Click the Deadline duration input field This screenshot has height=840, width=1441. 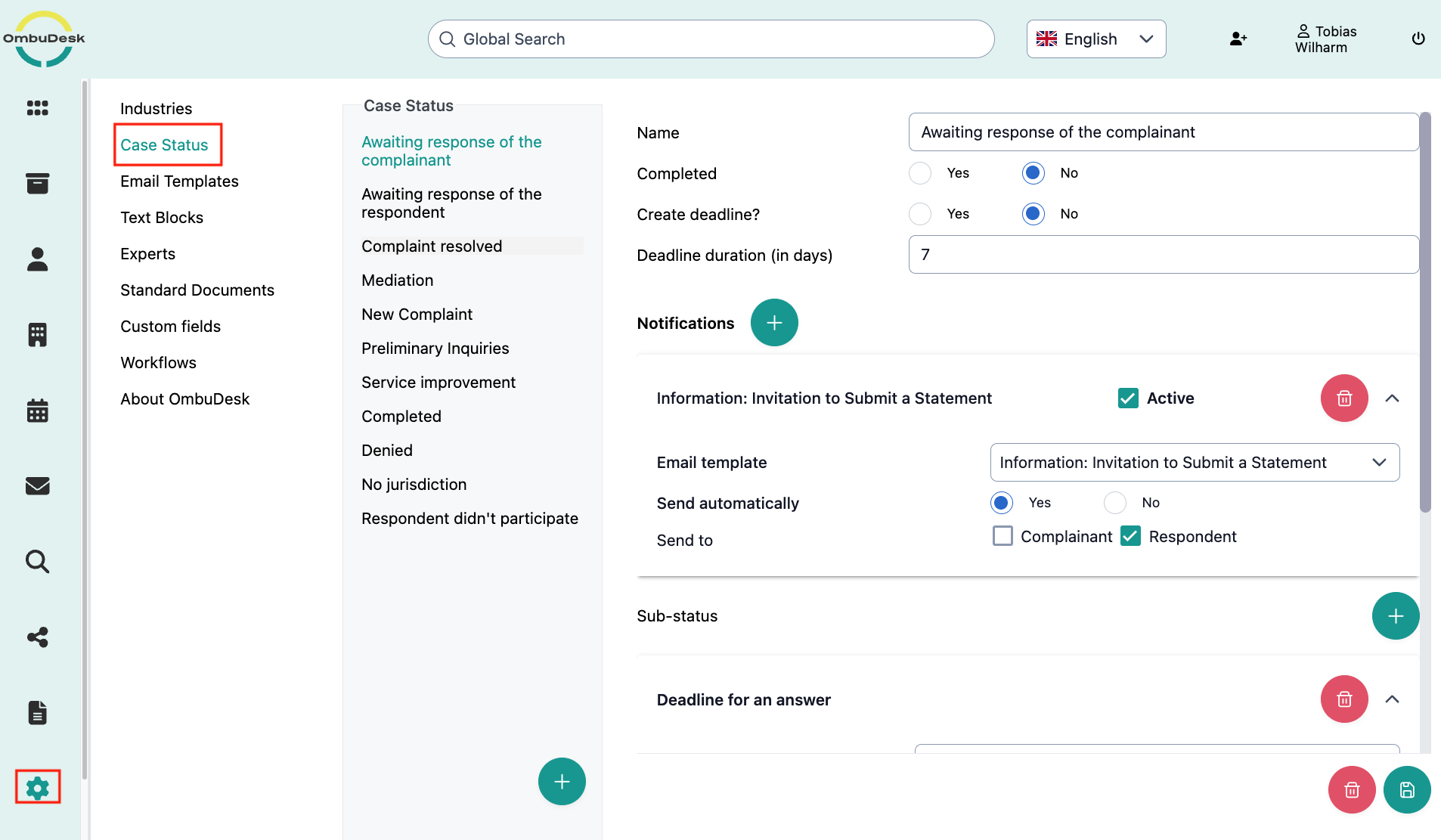1164,255
